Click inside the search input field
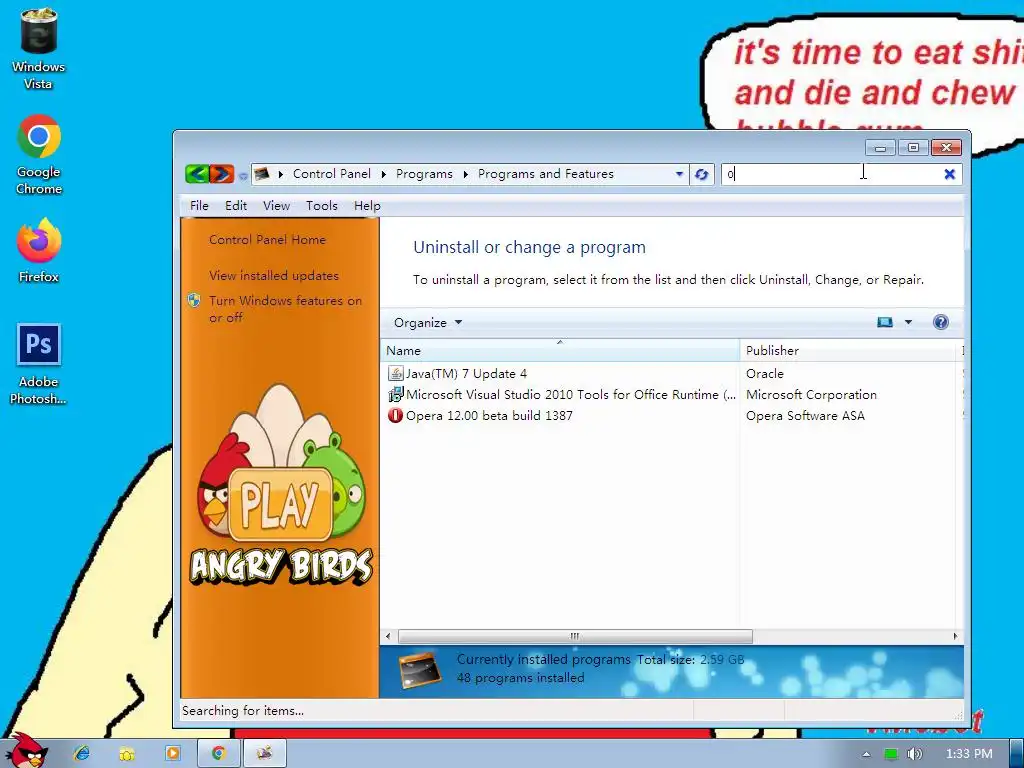This screenshot has width=1024, height=768. coord(831,174)
